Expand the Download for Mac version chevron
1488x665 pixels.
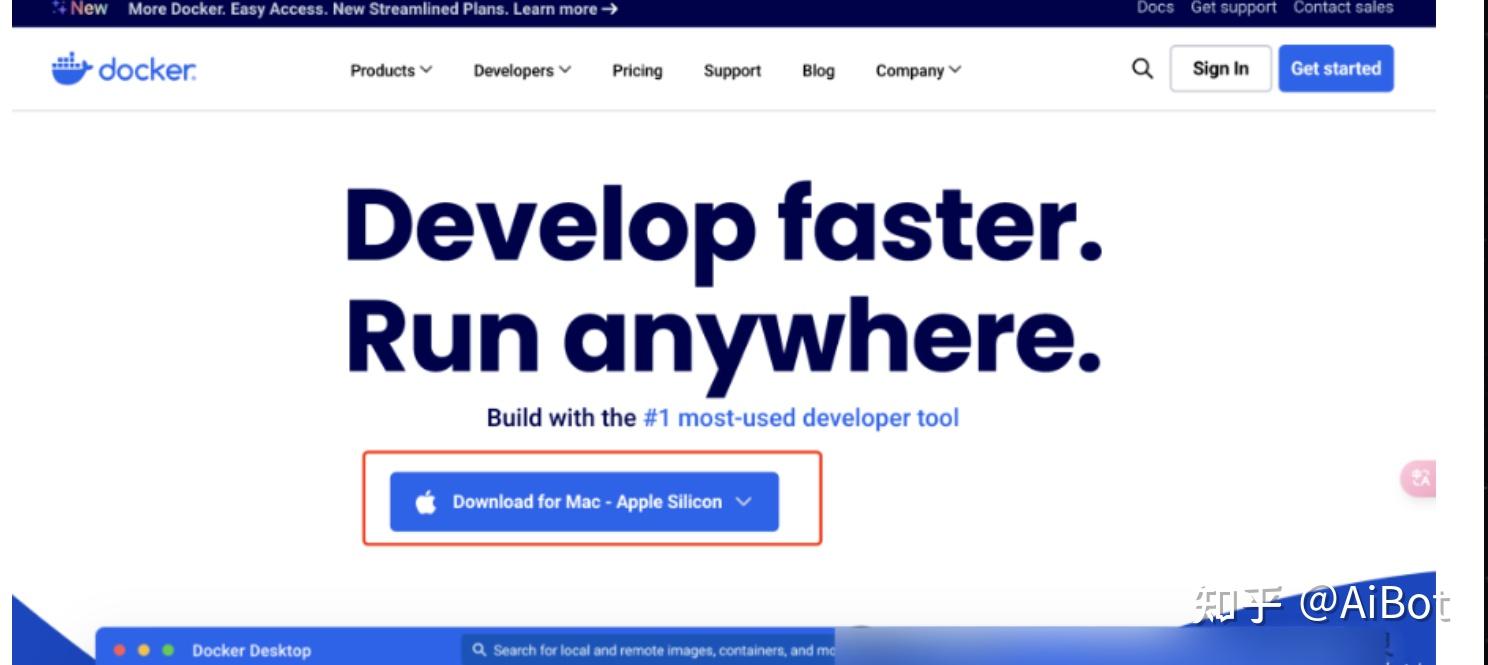tap(742, 503)
